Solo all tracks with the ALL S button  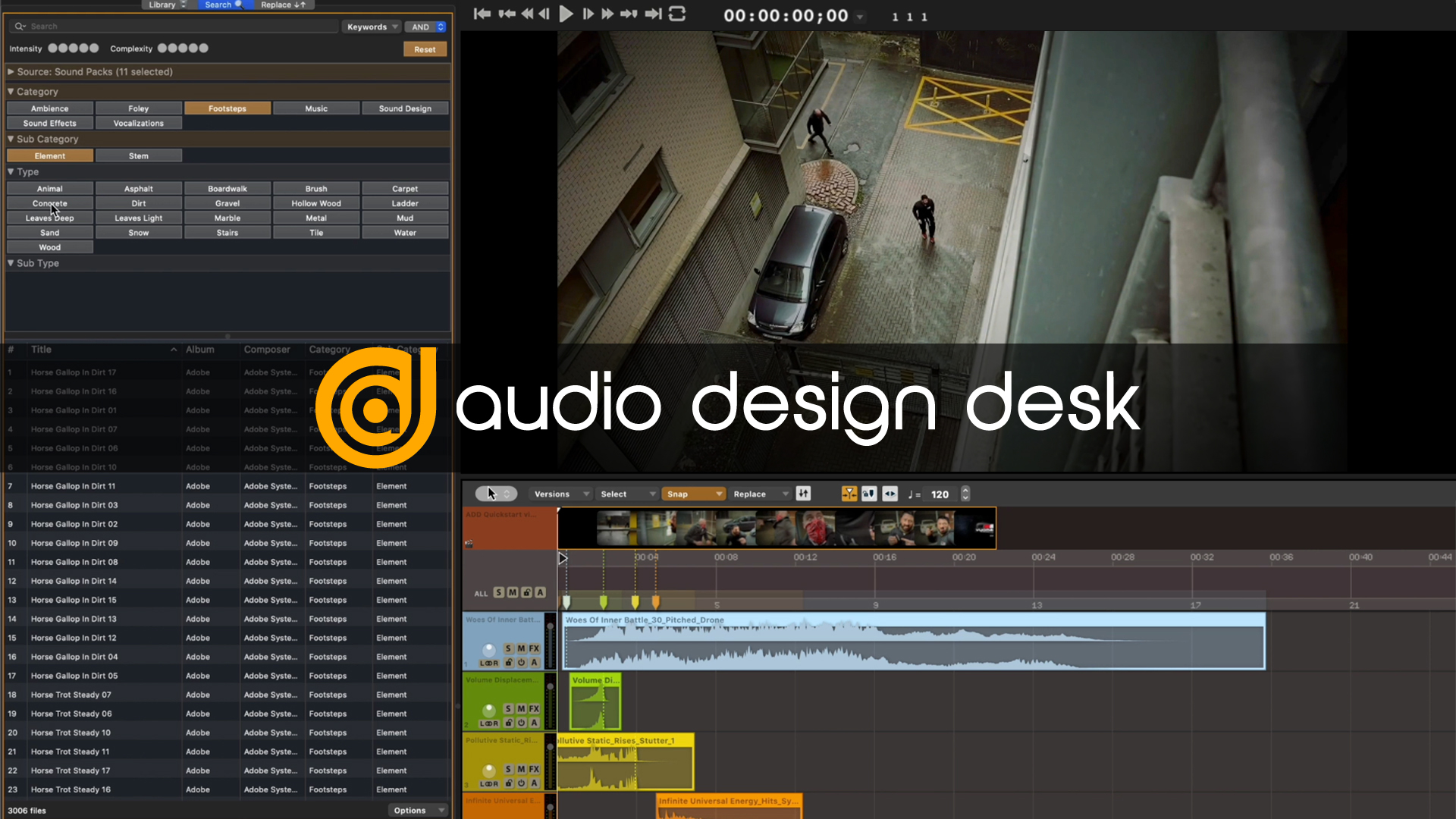point(499,592)
